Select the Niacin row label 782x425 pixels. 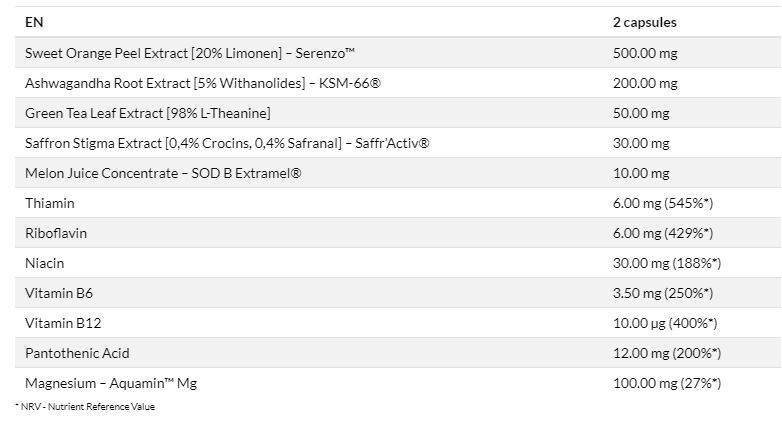(x=44, y=263)
